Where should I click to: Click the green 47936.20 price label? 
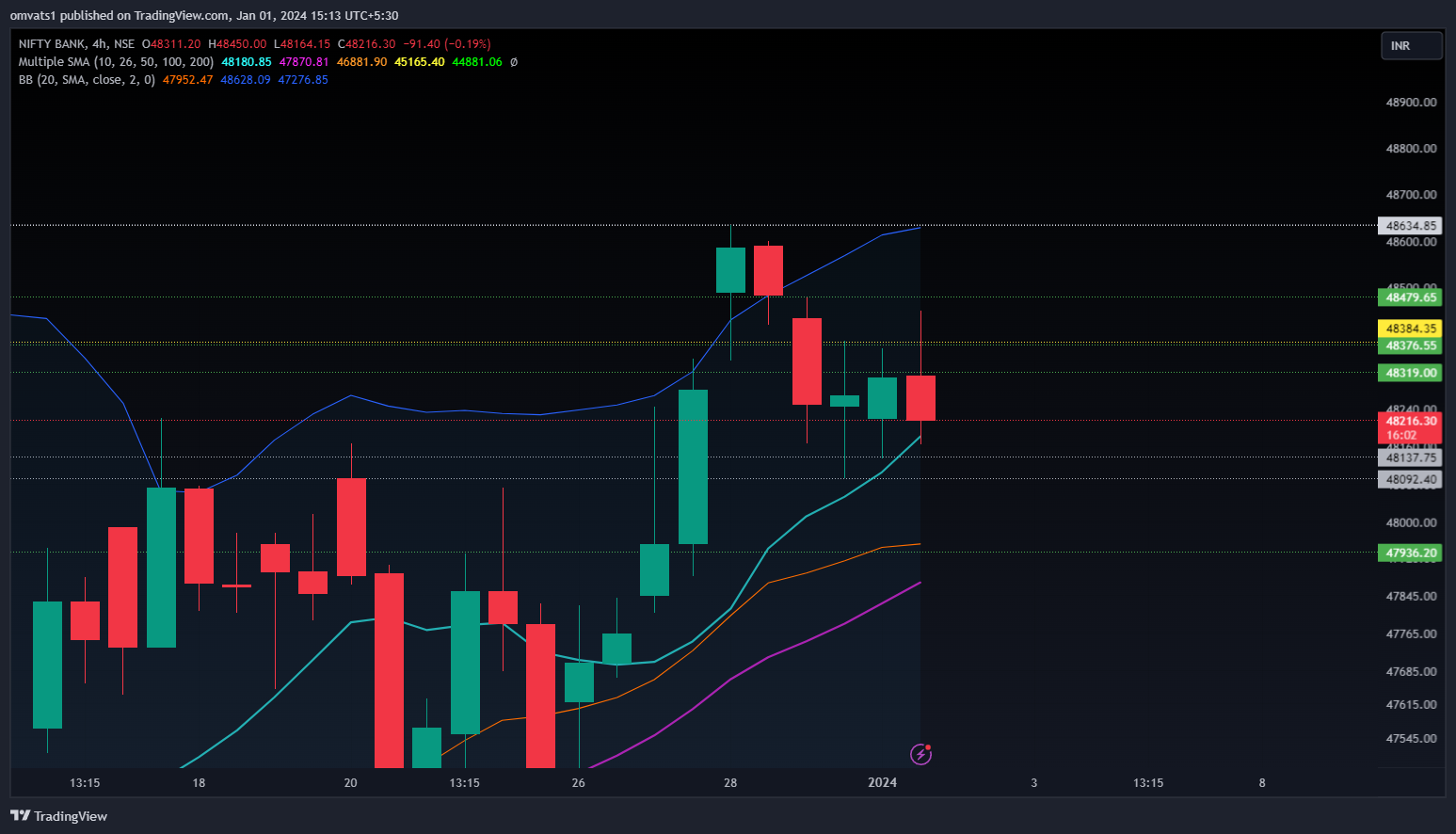tap(1411, 553)
